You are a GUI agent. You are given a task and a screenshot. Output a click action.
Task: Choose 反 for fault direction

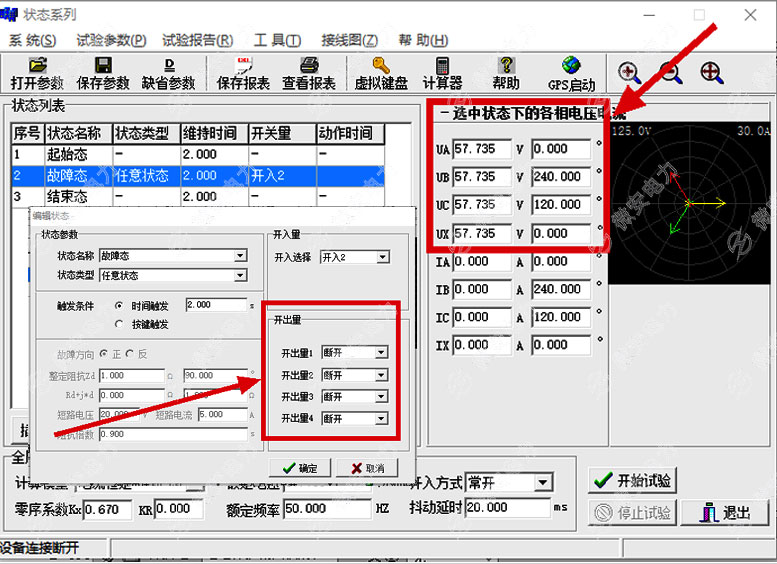click(x=130, y=354)
